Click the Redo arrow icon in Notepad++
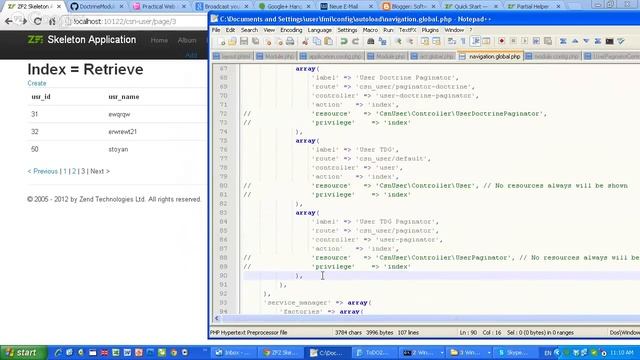The height and width of the screenshot is (360, 640). pos(355,41)
